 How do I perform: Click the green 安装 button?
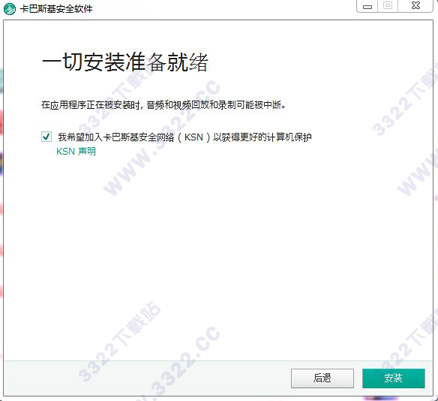coord(393,378)
